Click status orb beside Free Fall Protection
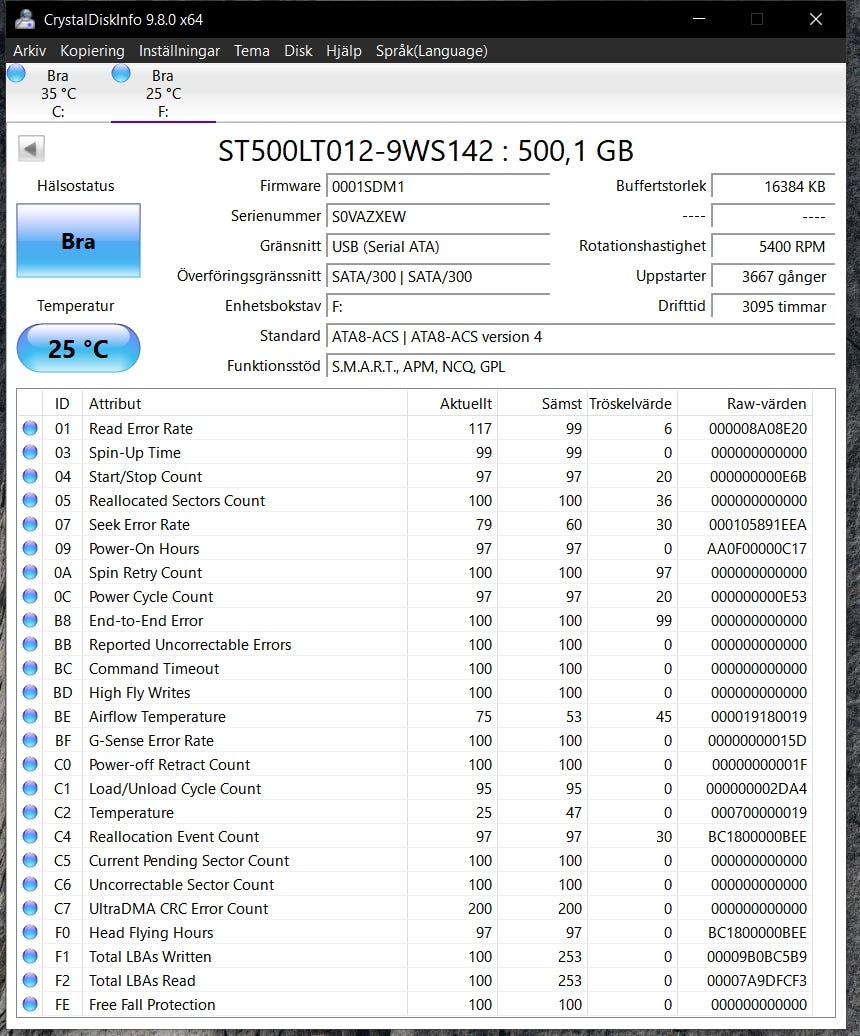This screenshot has width=860, height=1036. point(30,1005)
